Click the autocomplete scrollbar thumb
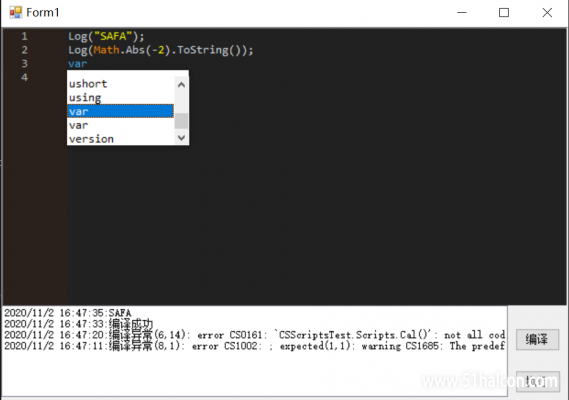The height and width of the screenshot is (400, 569). pyautogui.click(x=181, y=121)
